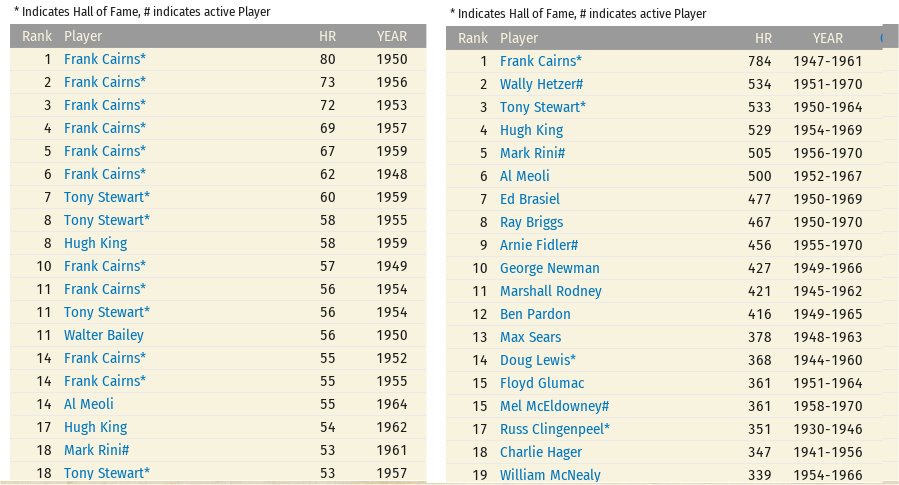Select the Charlie Hager link
Screen dimensions: 899x485
[x=539, y=452]
